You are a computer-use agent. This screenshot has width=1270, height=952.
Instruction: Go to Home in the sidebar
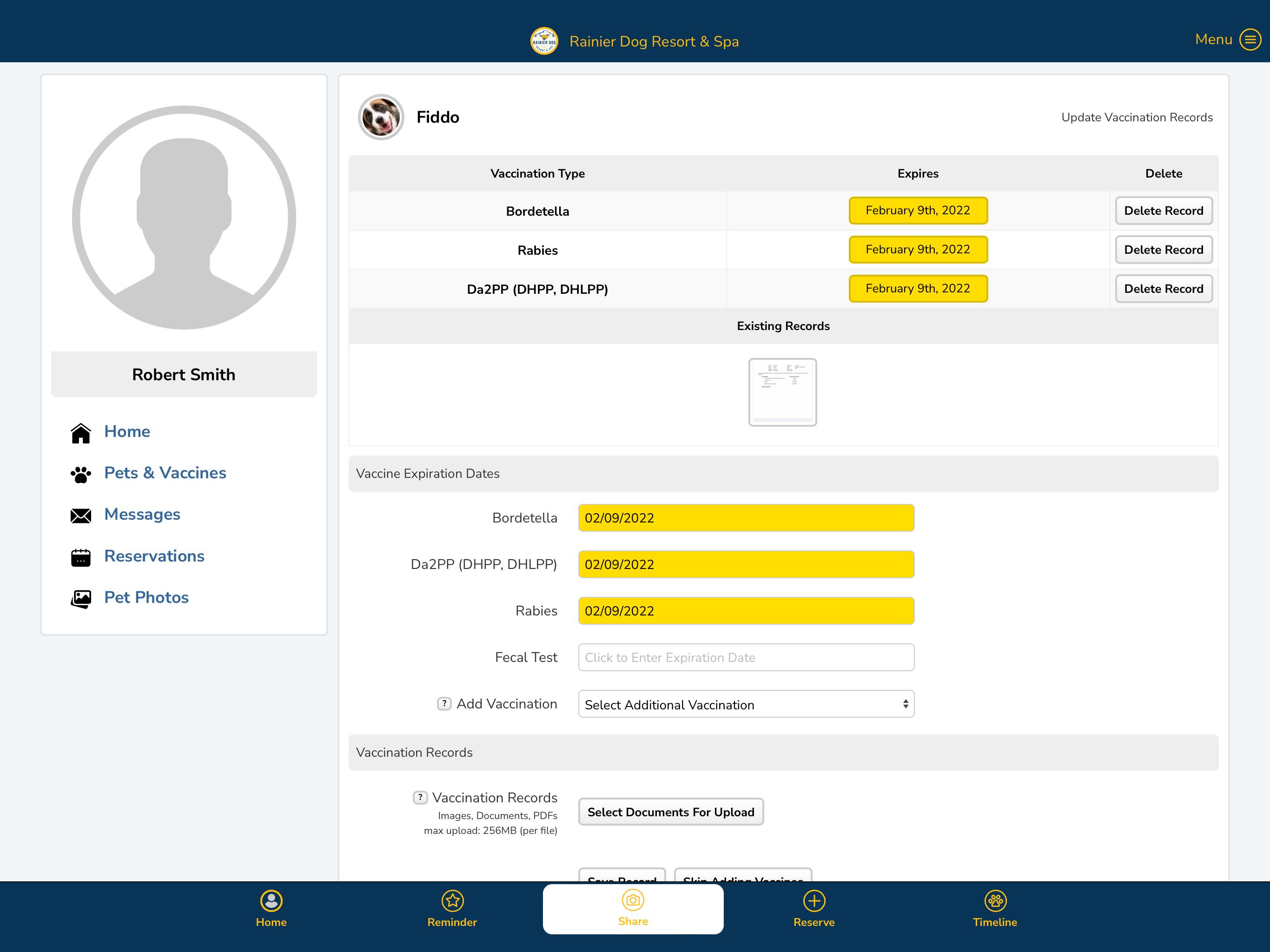(127, 431)
